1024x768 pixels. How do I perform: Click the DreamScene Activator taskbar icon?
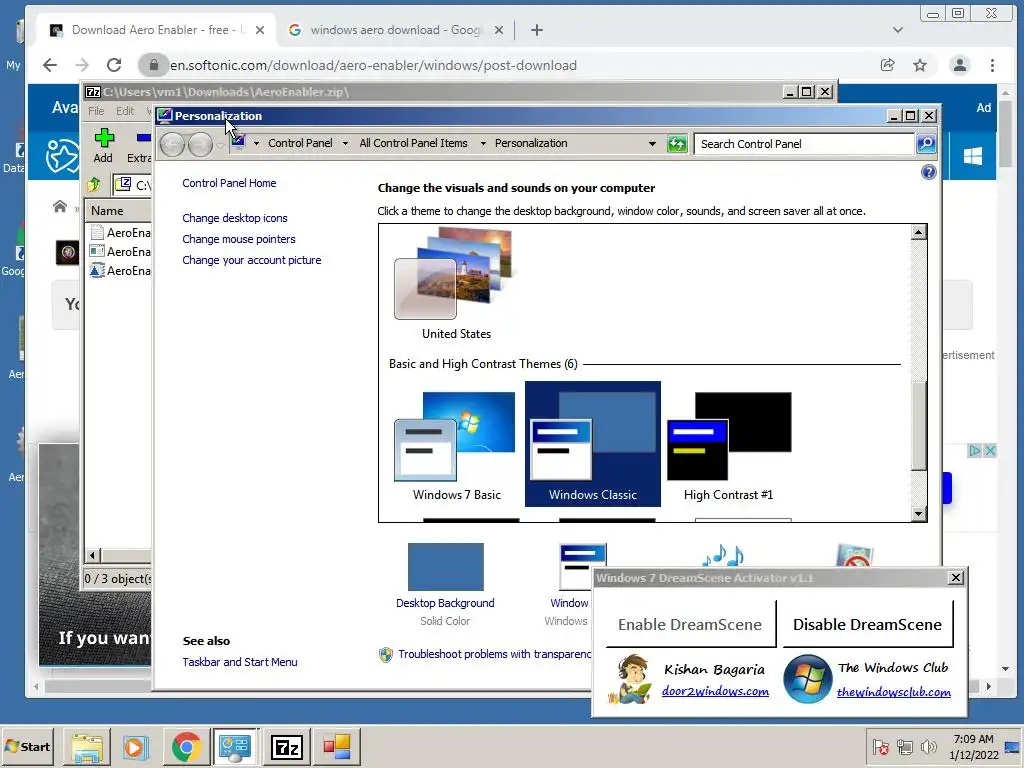(x=337, y=747)
